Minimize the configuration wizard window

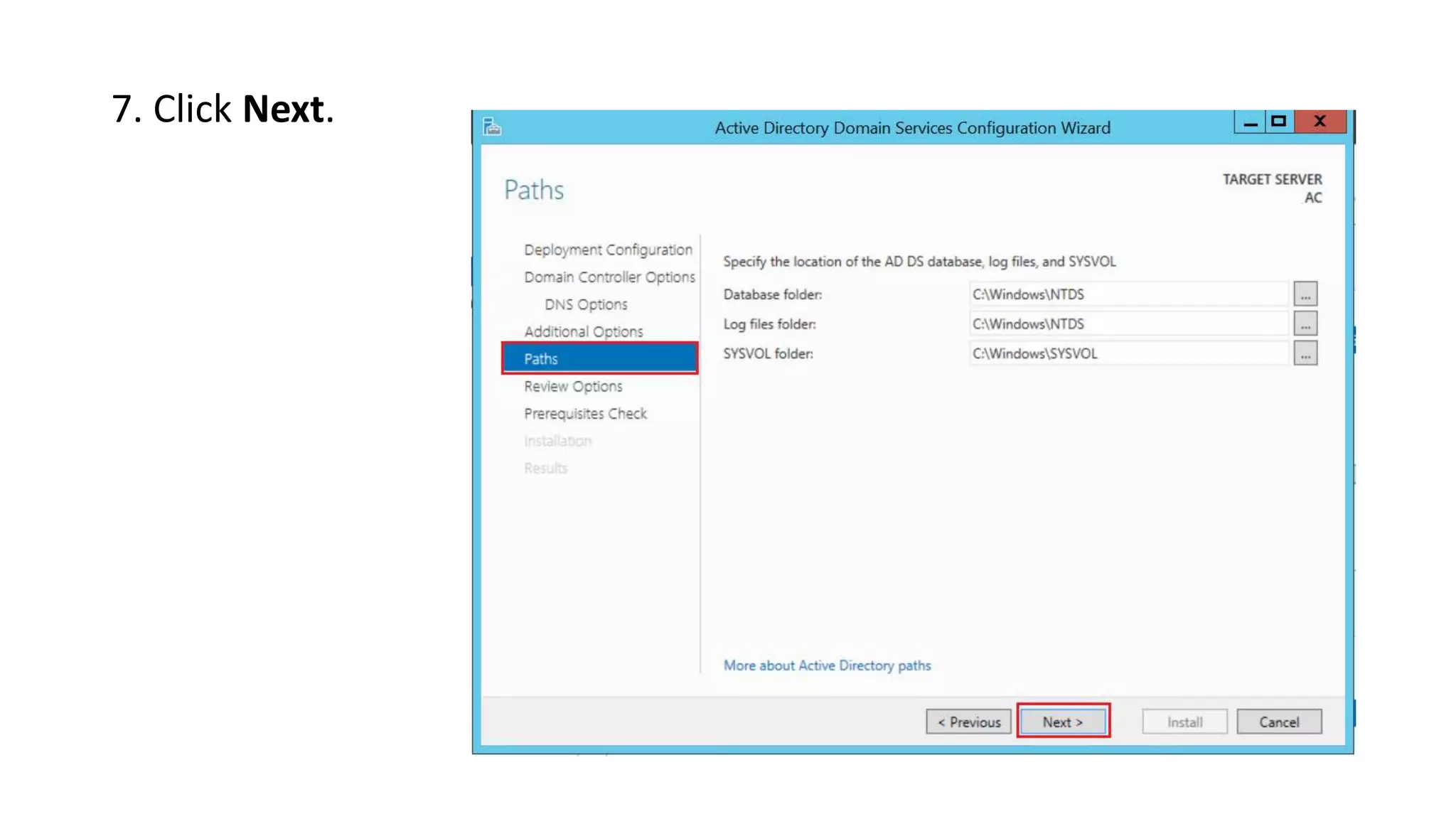[1250, 122]
